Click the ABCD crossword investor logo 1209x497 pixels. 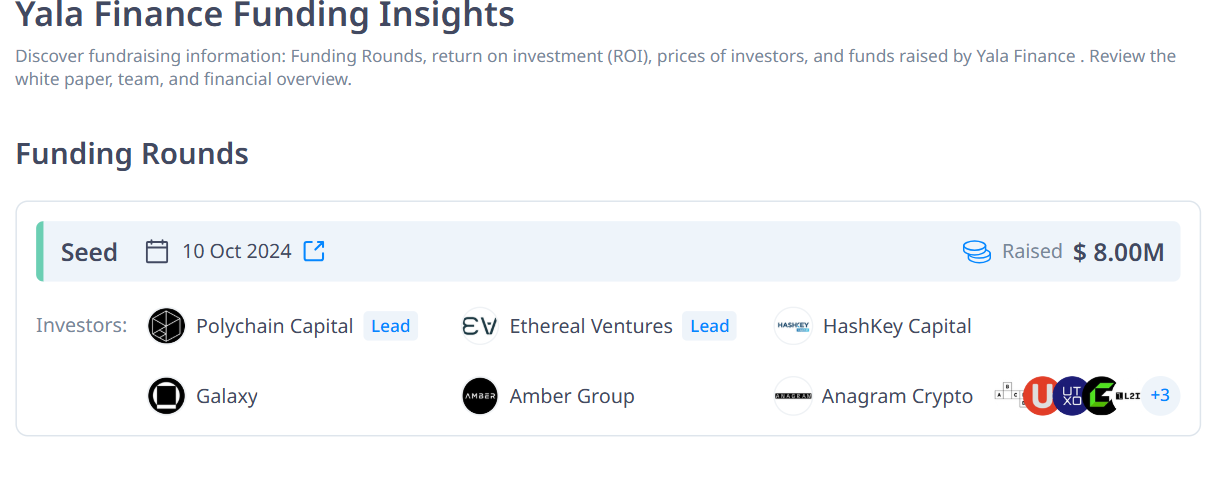click(x=1010, y=393)
